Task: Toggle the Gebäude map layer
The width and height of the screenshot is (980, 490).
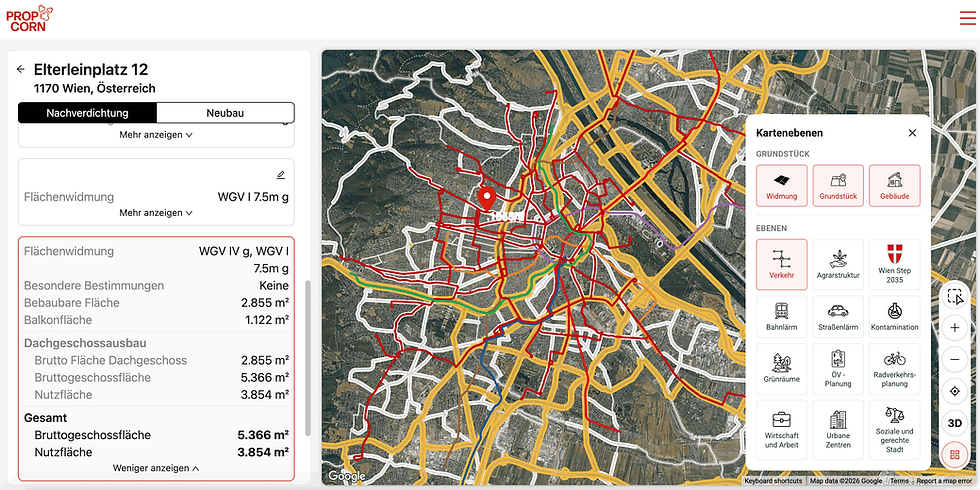Action: tap(895, 186)
